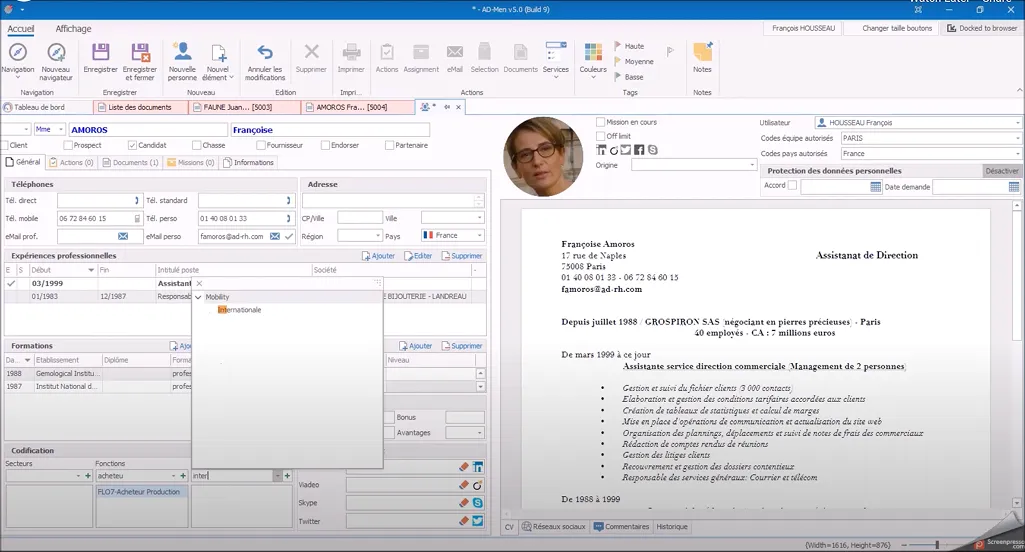Image resolution: width=1025 pixels, height=552 pixels.
Task: Click Annuler les modifications icon
Action: click(265, 53)
